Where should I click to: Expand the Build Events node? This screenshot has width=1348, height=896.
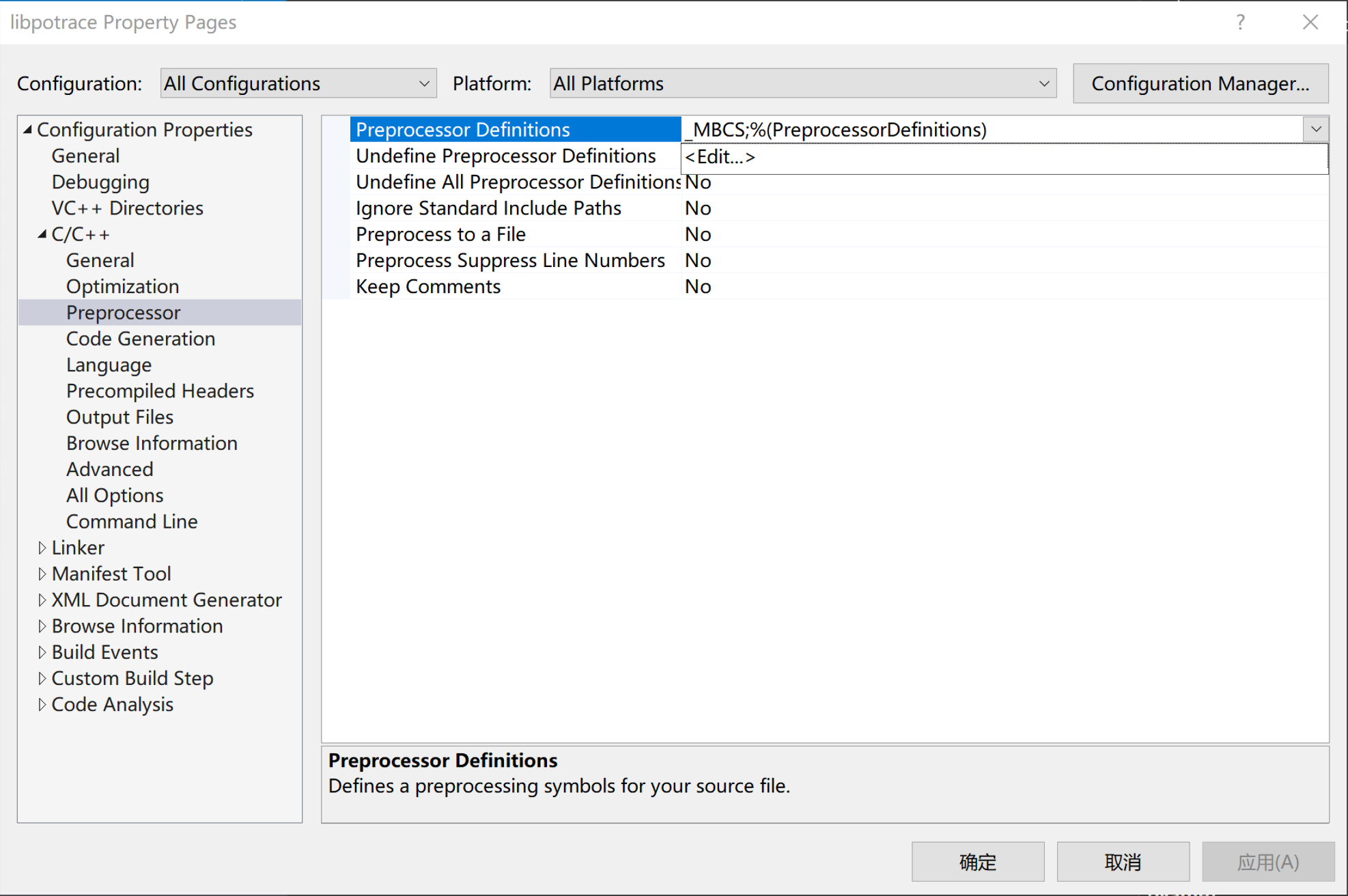pyautogui.click(x=42, y=652)
